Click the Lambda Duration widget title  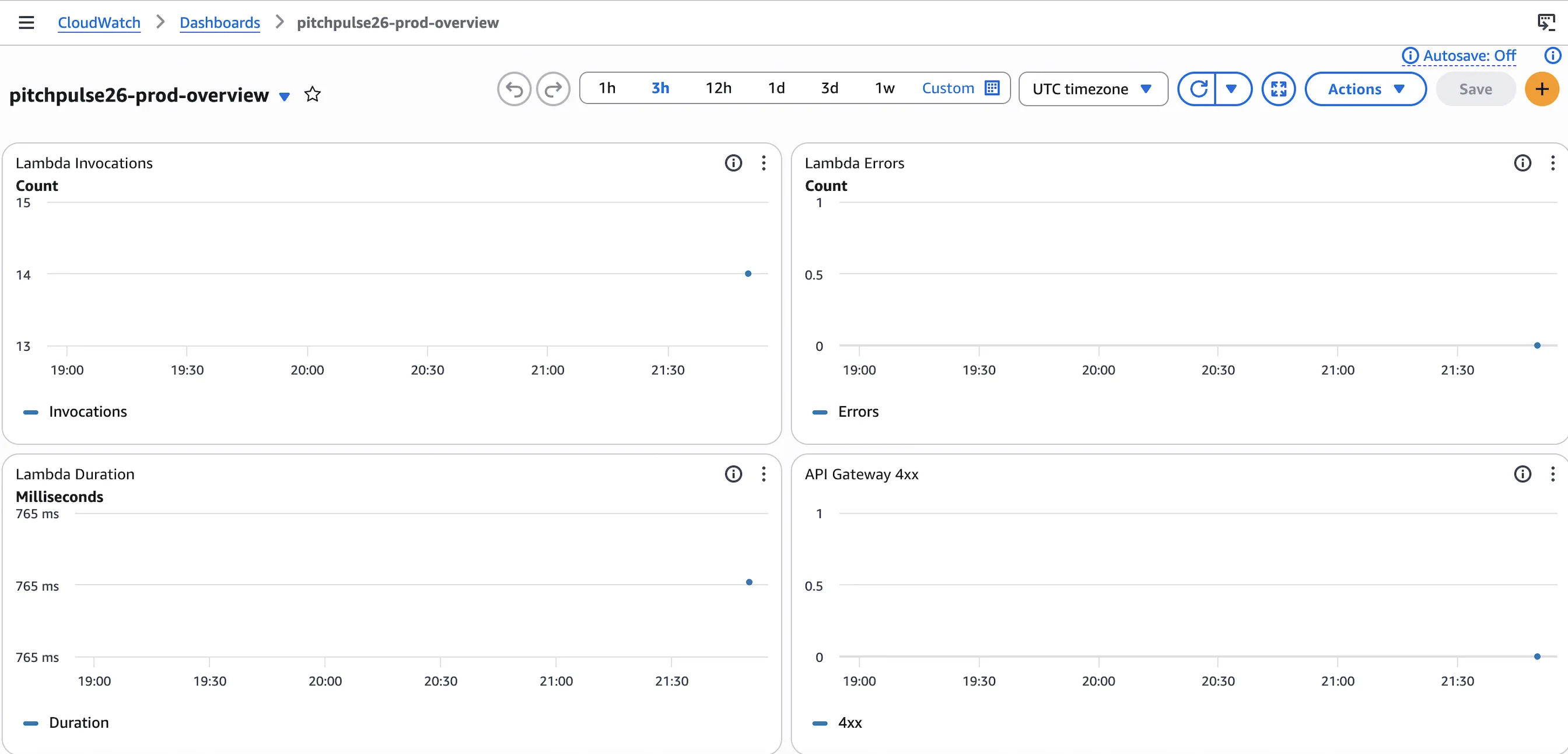pyautogui.click(x=75, y=474)
